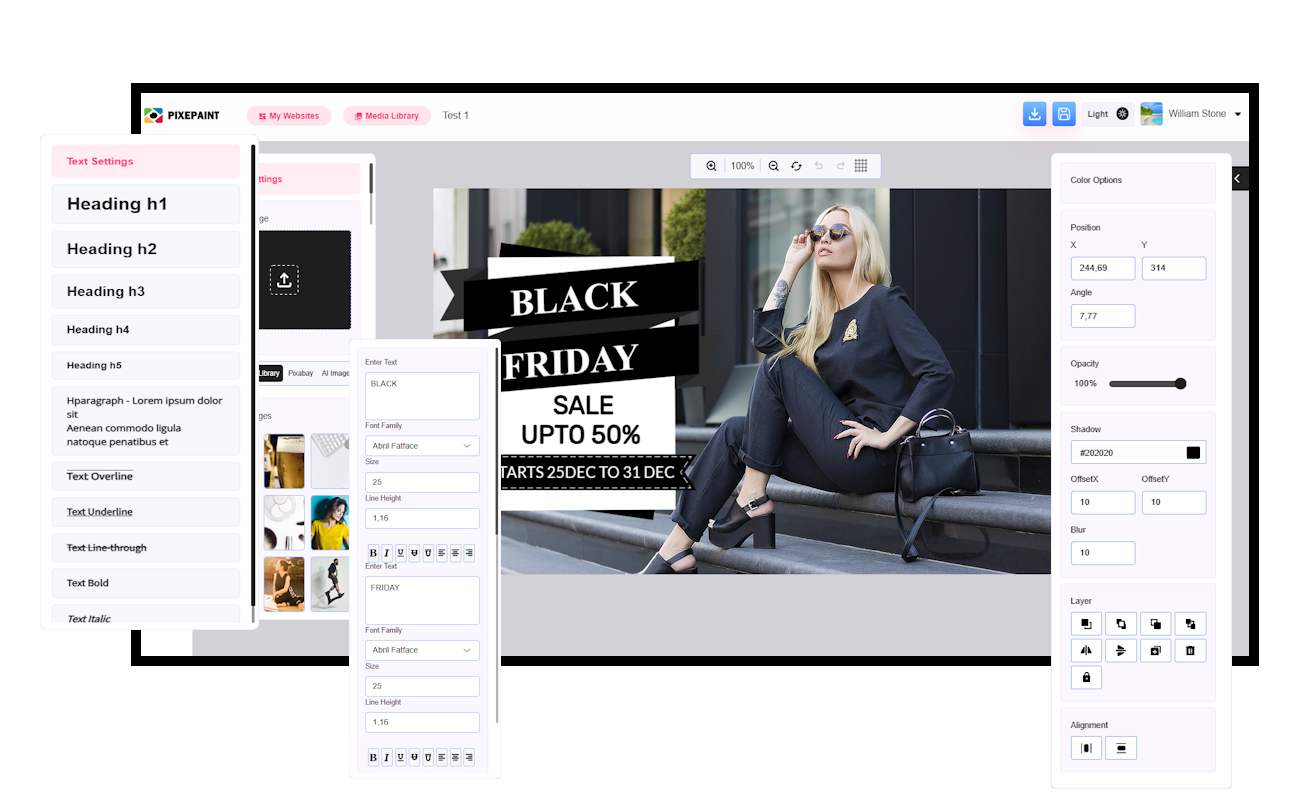Switch to the Pixabay tab
Viewport: 1305px width, 812px height.
[300, 373]
